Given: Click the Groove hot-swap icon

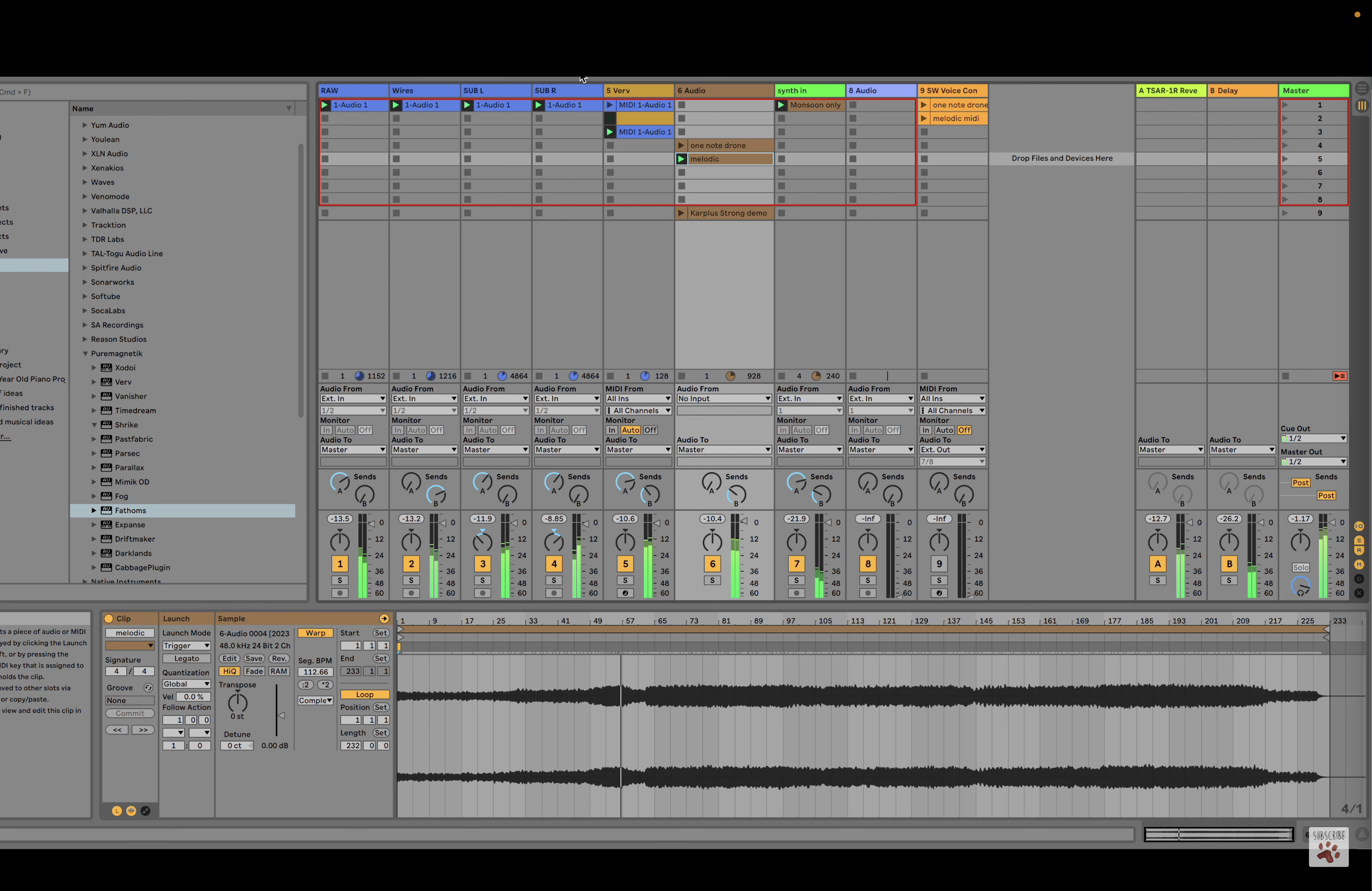Looking at the screenshot, I should click(x=148, y=688).
